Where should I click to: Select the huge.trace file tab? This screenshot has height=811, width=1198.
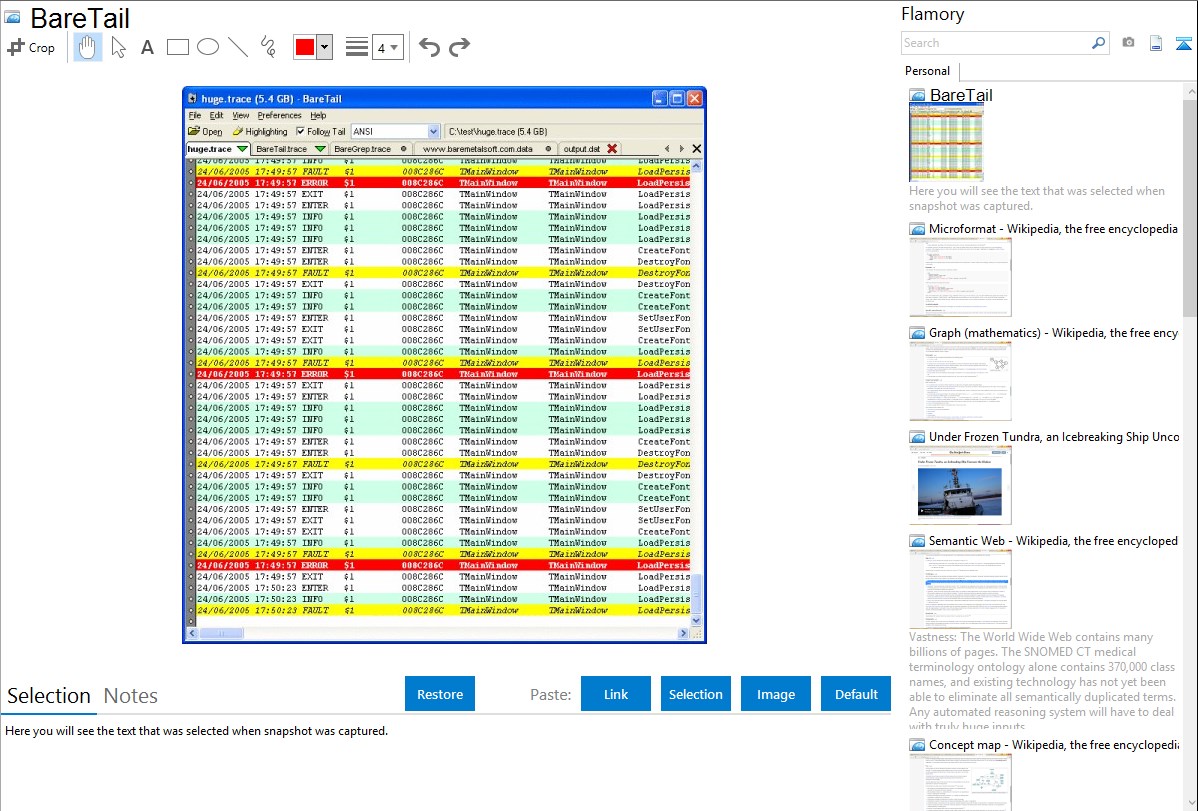coord(218,149)
